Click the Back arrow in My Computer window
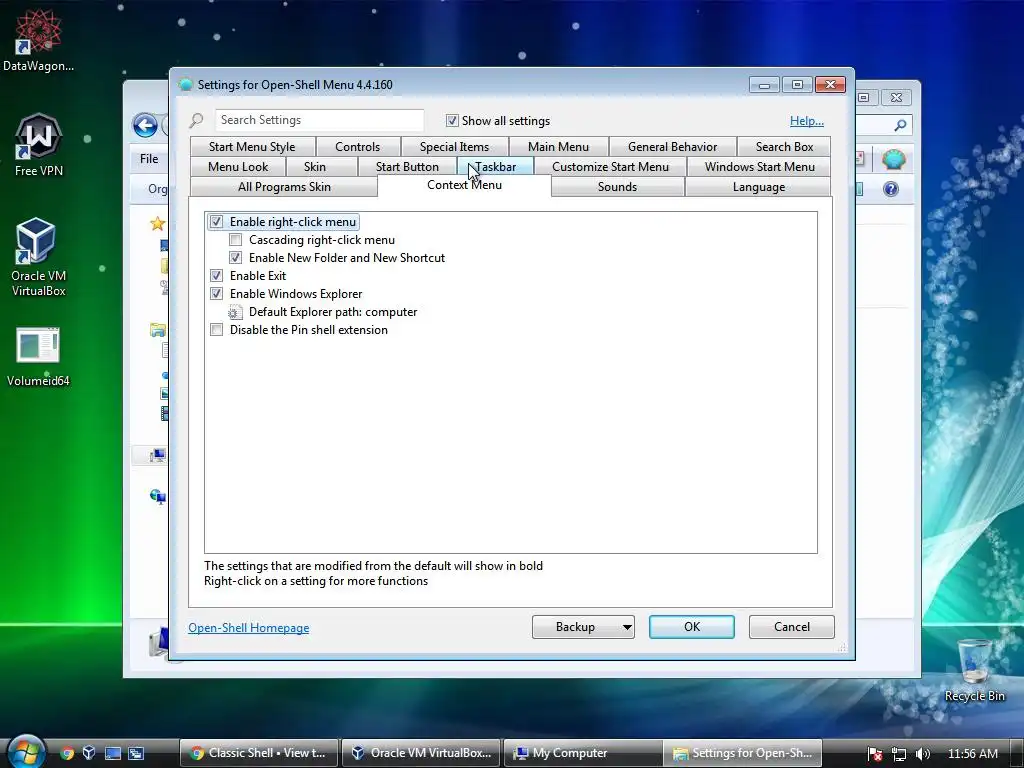Image resolution: width=1024 pixels, height=768 pixels. pos(145,125)
